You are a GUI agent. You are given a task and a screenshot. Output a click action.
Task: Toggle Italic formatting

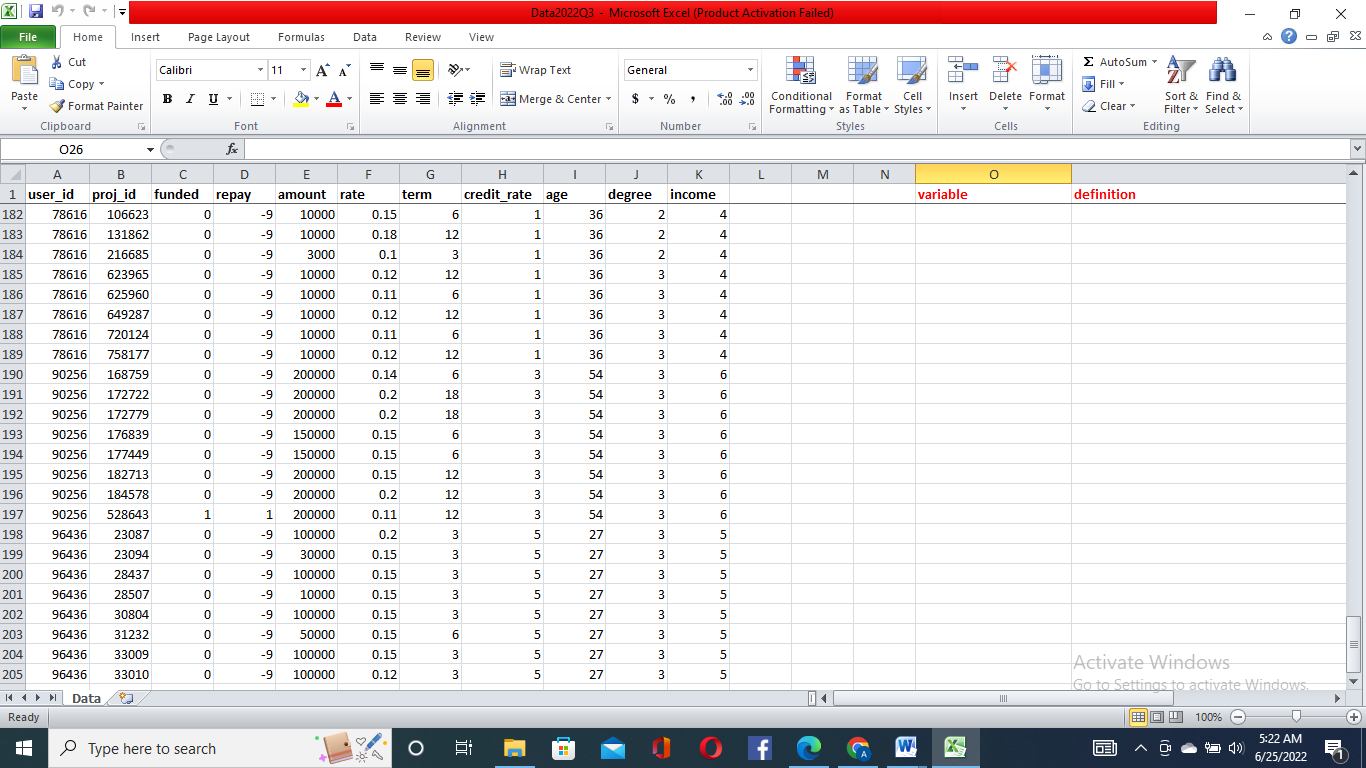[190, 99]
